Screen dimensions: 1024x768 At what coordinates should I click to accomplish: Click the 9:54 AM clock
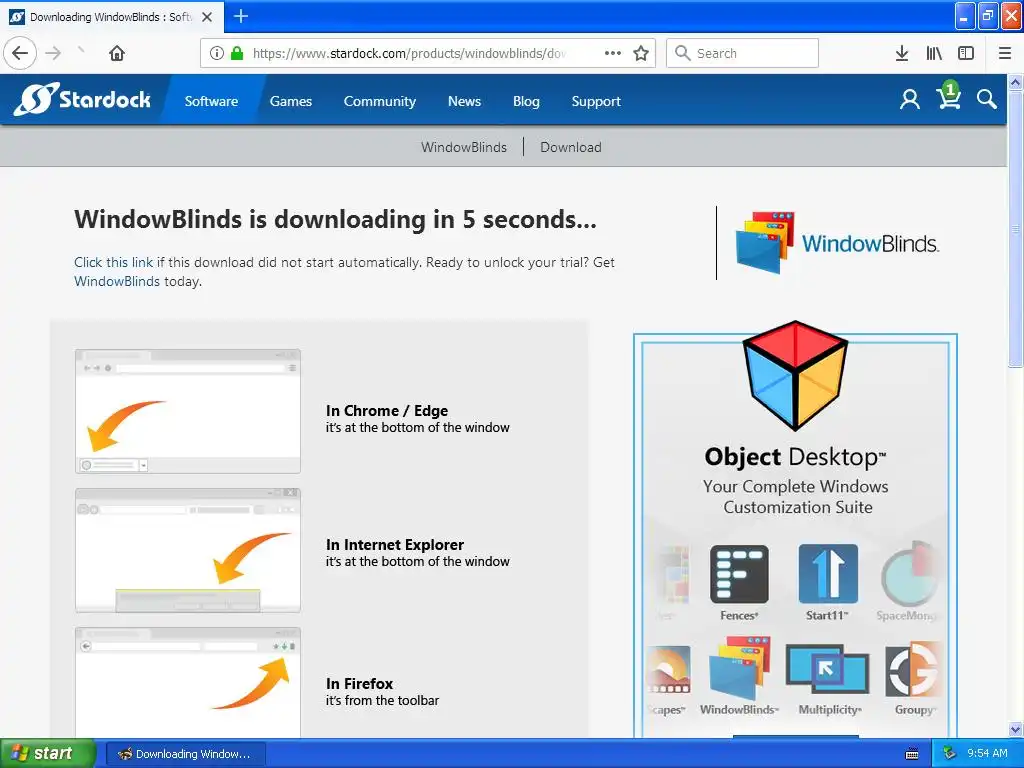[987, 754]
